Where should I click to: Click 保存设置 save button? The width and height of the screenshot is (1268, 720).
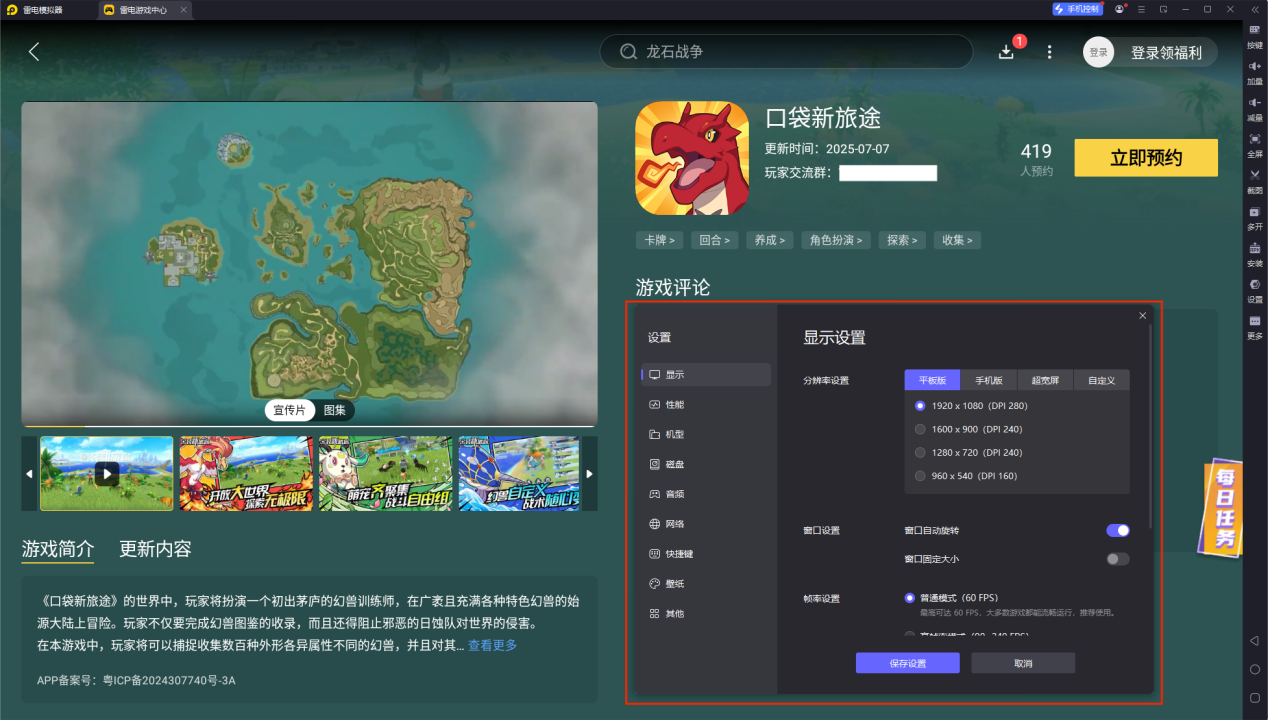(907, 663)
